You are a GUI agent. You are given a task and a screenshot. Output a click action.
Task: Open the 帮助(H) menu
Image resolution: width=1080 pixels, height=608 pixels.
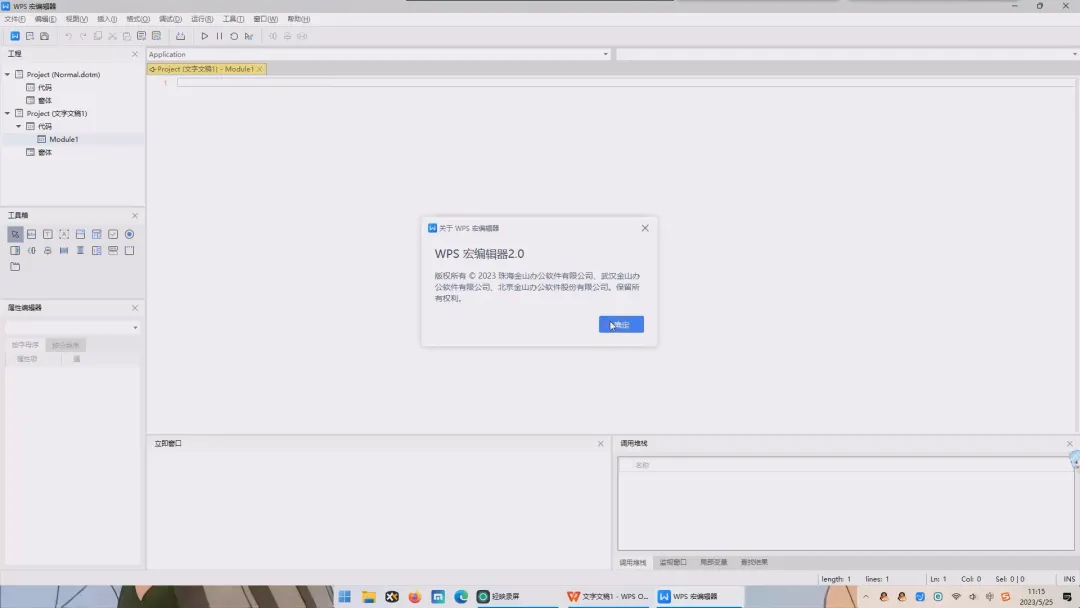[x=298, y=19]
